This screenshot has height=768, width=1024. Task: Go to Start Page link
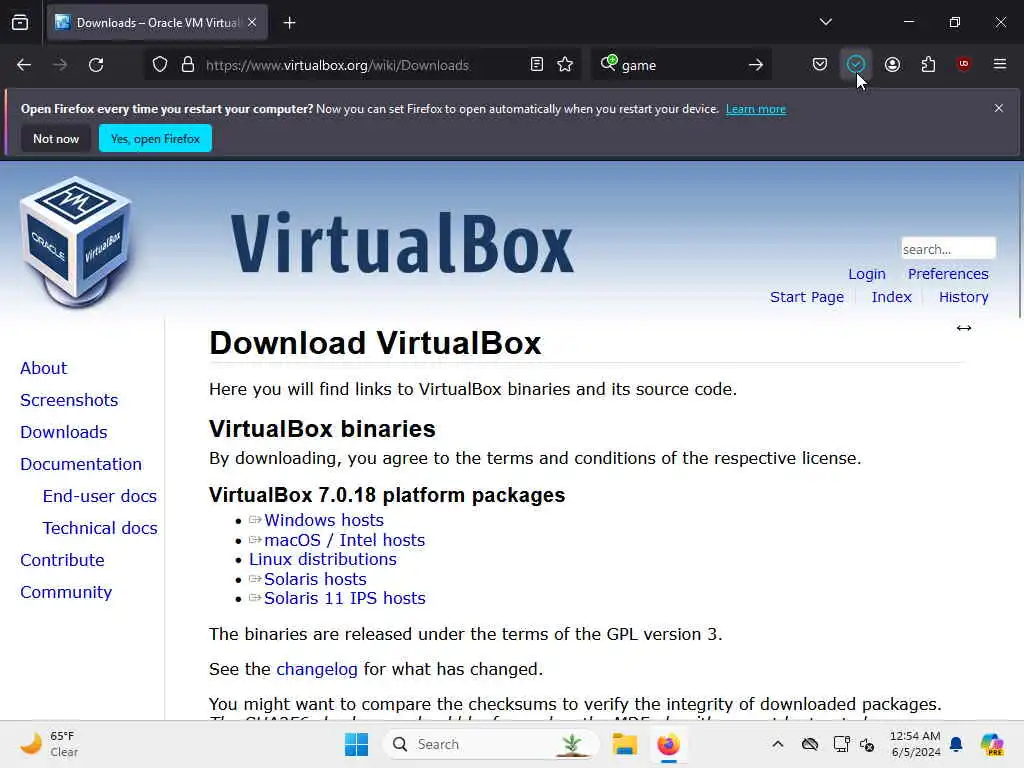807,297
